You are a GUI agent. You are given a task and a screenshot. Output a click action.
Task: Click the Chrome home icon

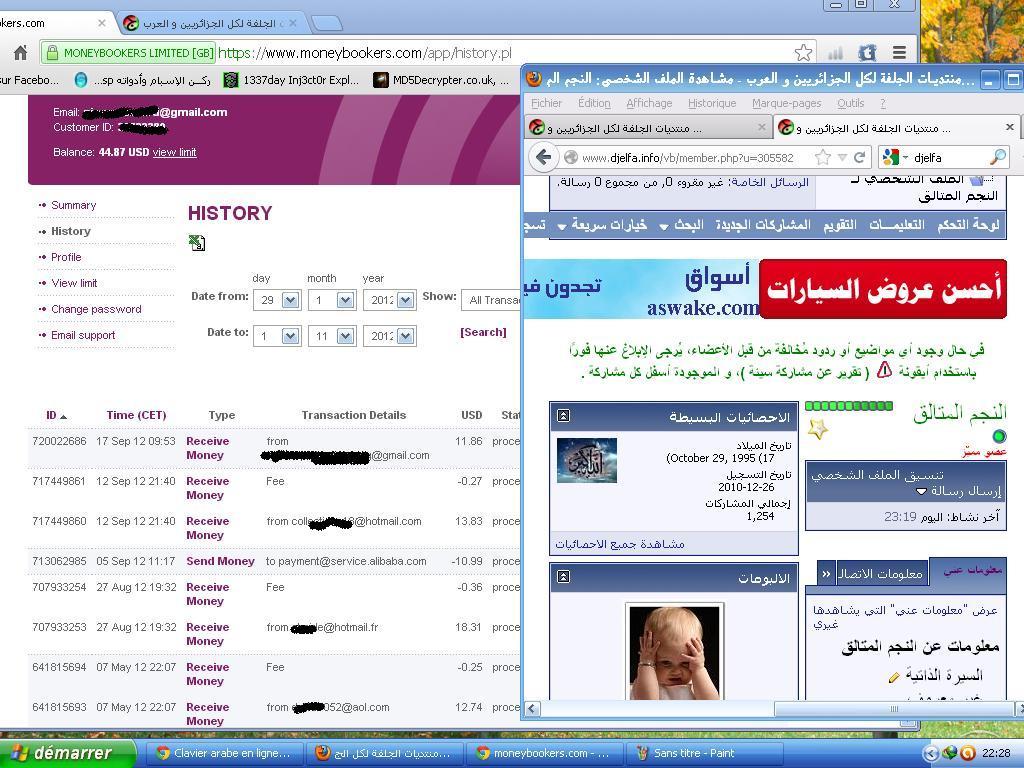pos(20,52)
